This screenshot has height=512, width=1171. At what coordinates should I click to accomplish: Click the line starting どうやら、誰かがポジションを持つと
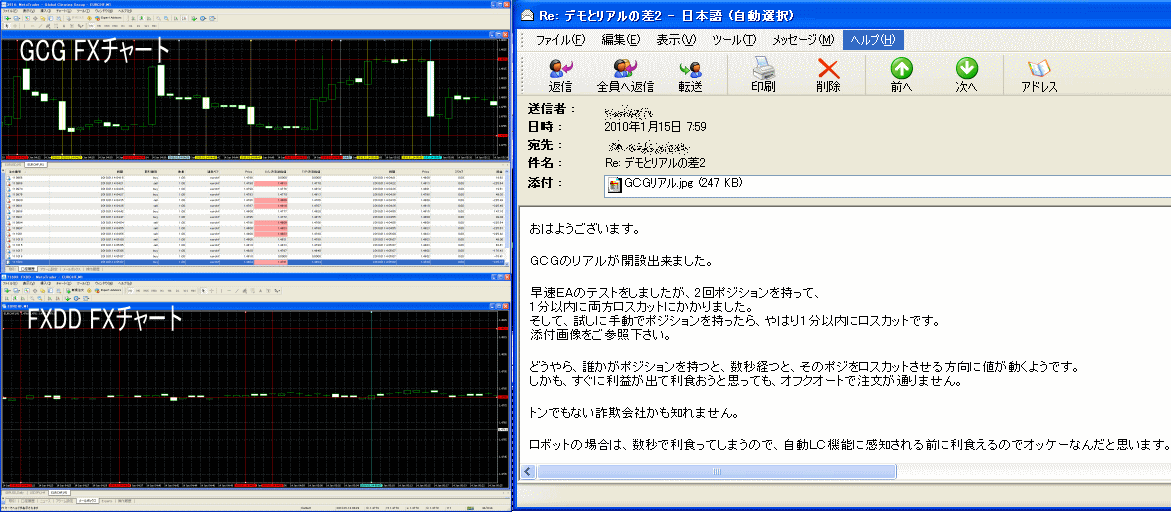pos(804,366)
